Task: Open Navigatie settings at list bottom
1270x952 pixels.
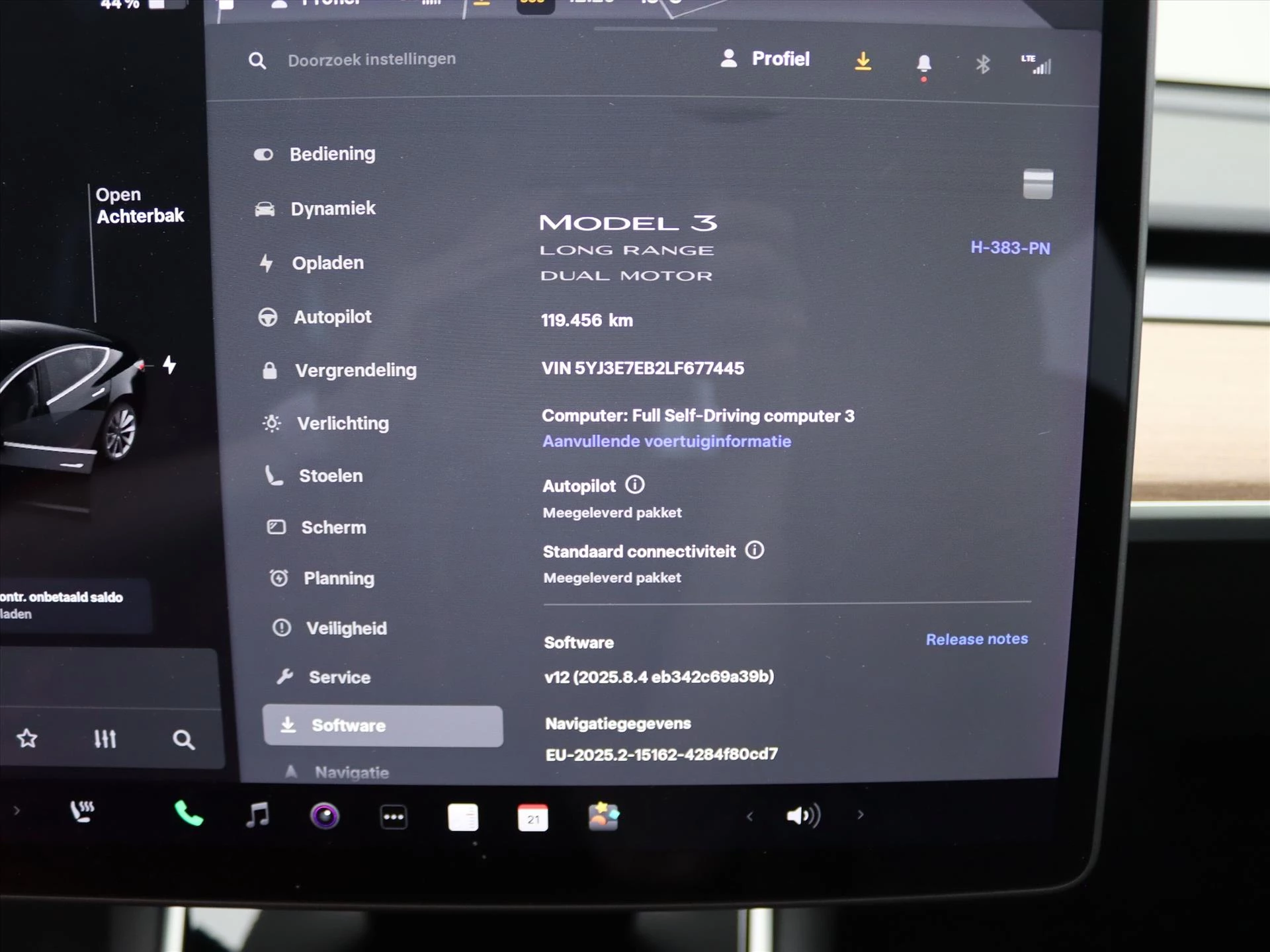Action: (336, 772)
